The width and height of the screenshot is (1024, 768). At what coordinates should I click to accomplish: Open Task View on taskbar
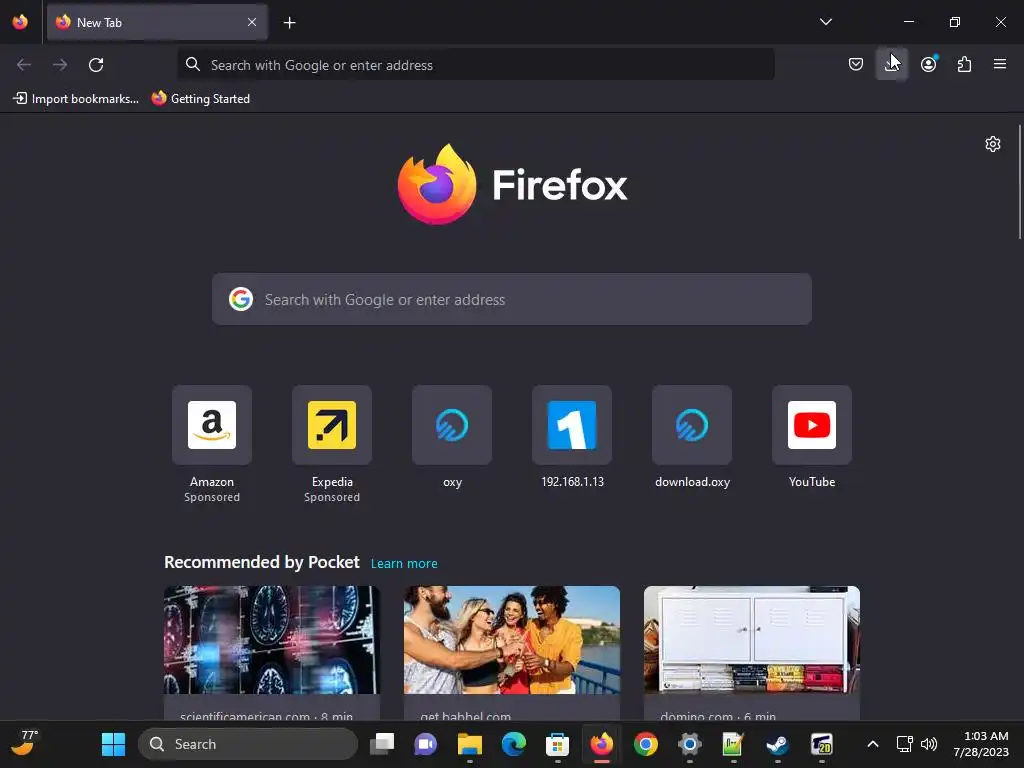tap(382, 744)
